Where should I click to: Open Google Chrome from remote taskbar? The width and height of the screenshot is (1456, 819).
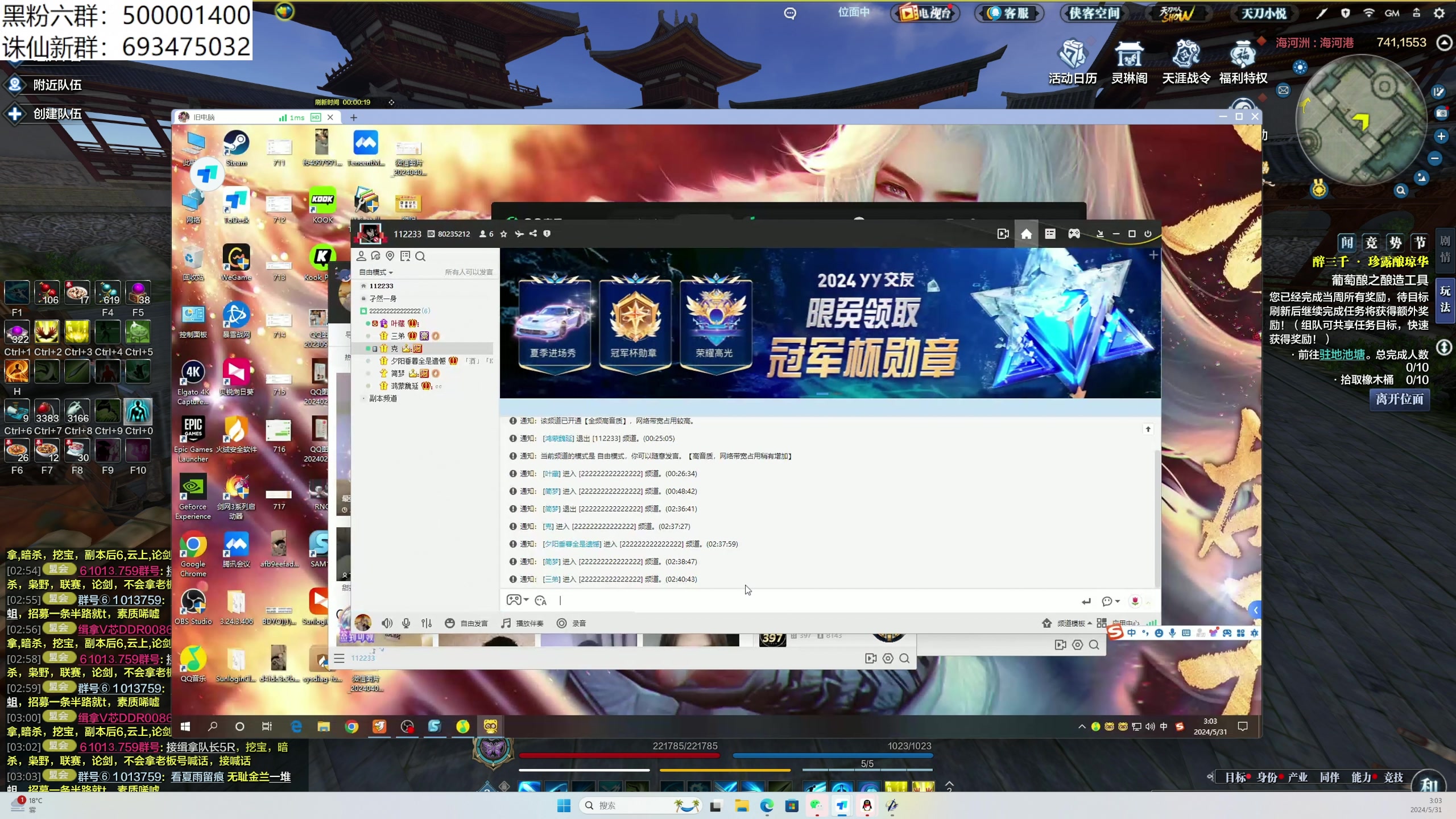tap(351, 726)
